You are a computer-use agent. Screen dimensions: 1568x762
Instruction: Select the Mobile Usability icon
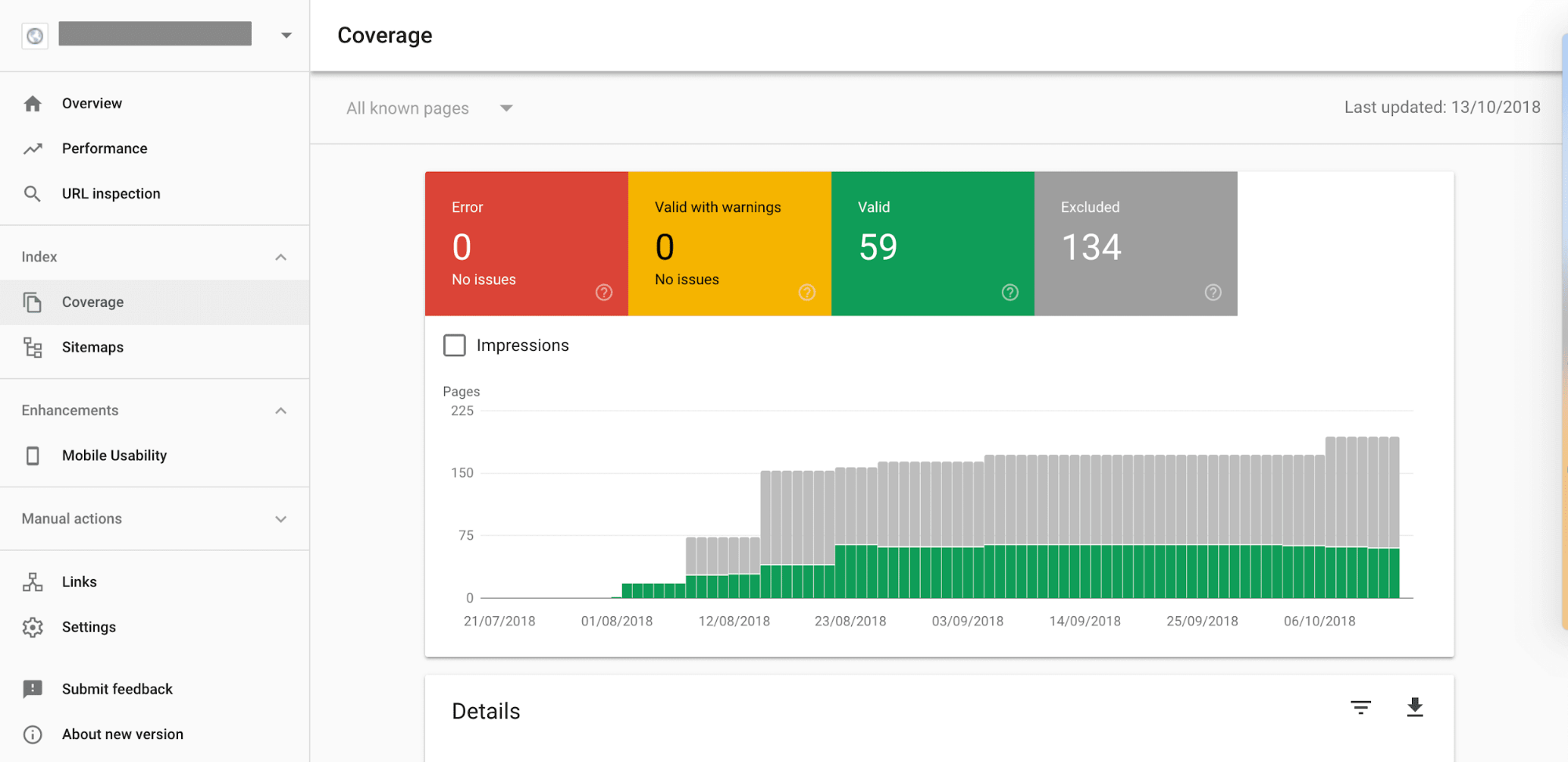click(x=33, y=455)
